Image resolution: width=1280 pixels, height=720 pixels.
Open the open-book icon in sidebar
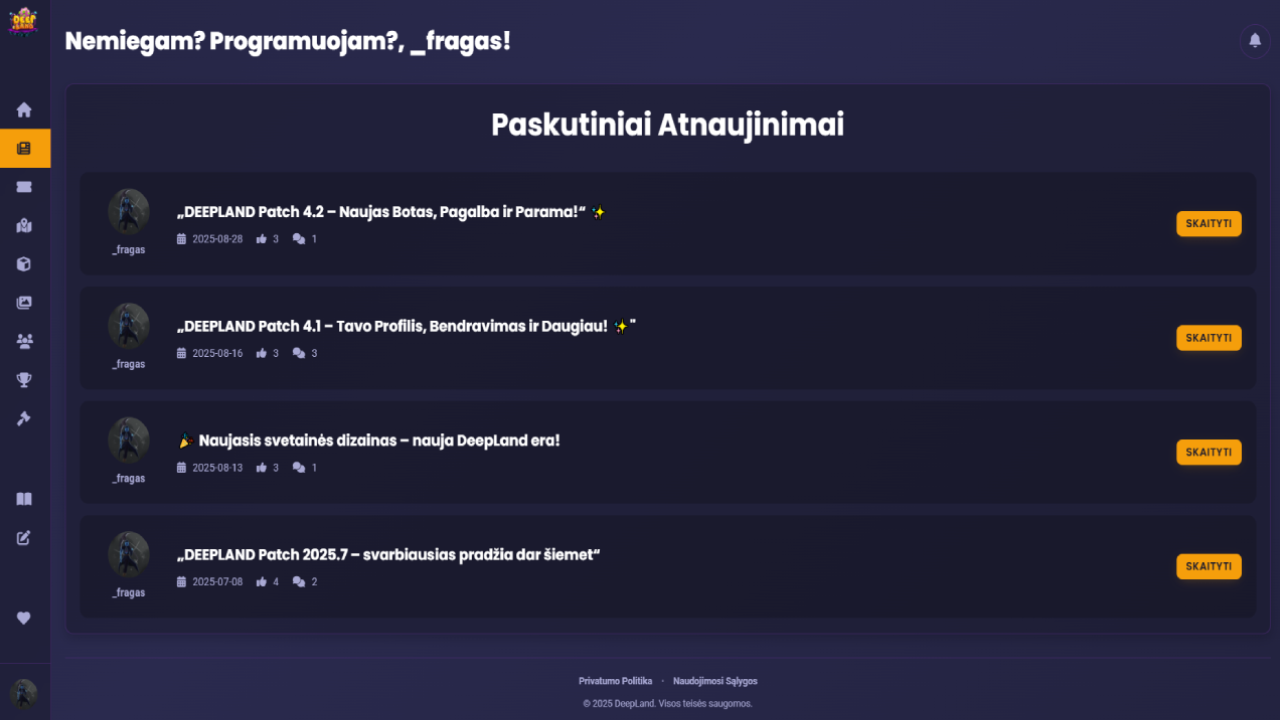(24, 499)
